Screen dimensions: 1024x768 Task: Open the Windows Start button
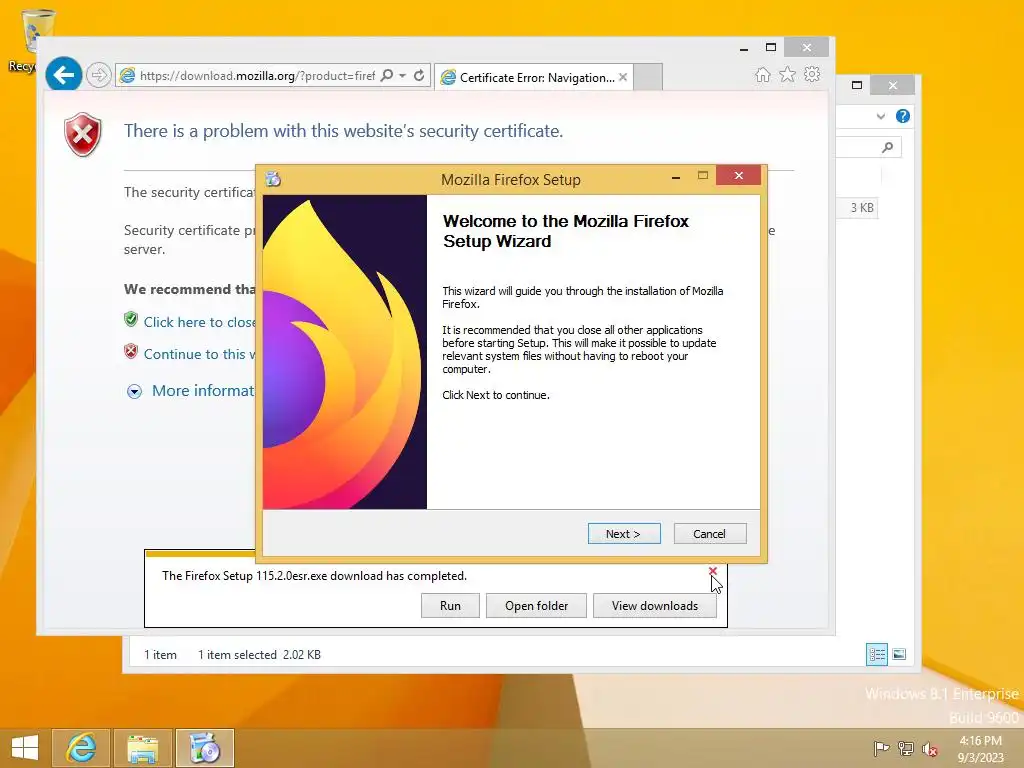click(25, 748)
